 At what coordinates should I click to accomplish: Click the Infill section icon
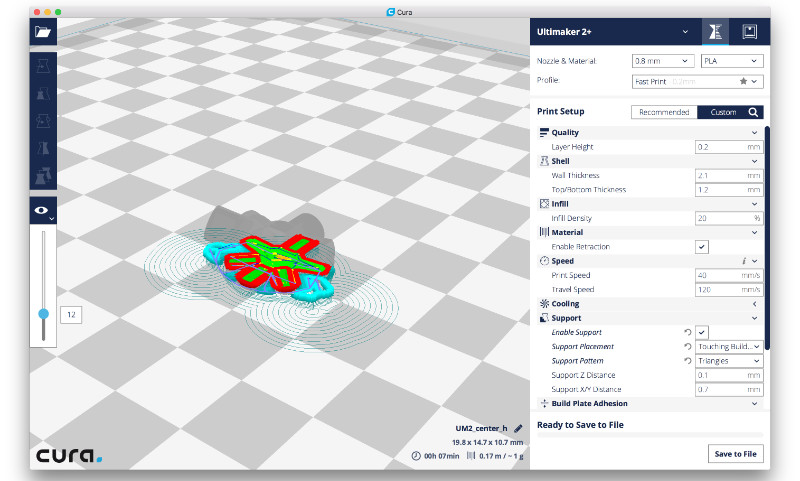pyautogui.click(x=544, y=204)
